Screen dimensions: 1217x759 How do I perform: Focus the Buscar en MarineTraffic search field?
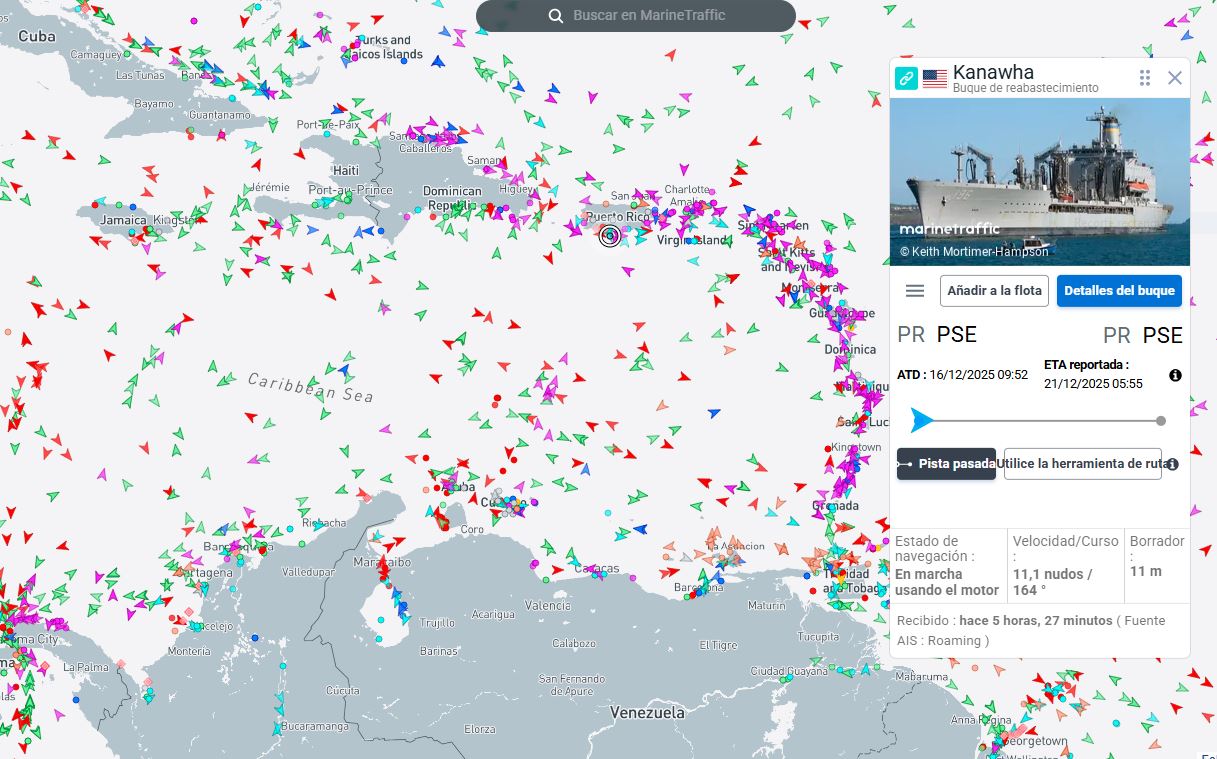pos(649,16)
